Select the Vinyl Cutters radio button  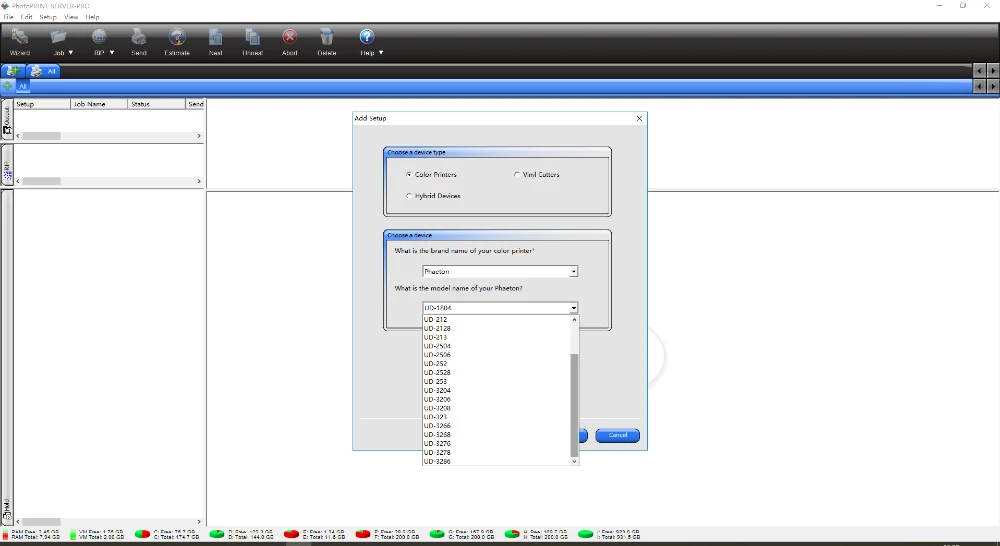click(517, 174)
